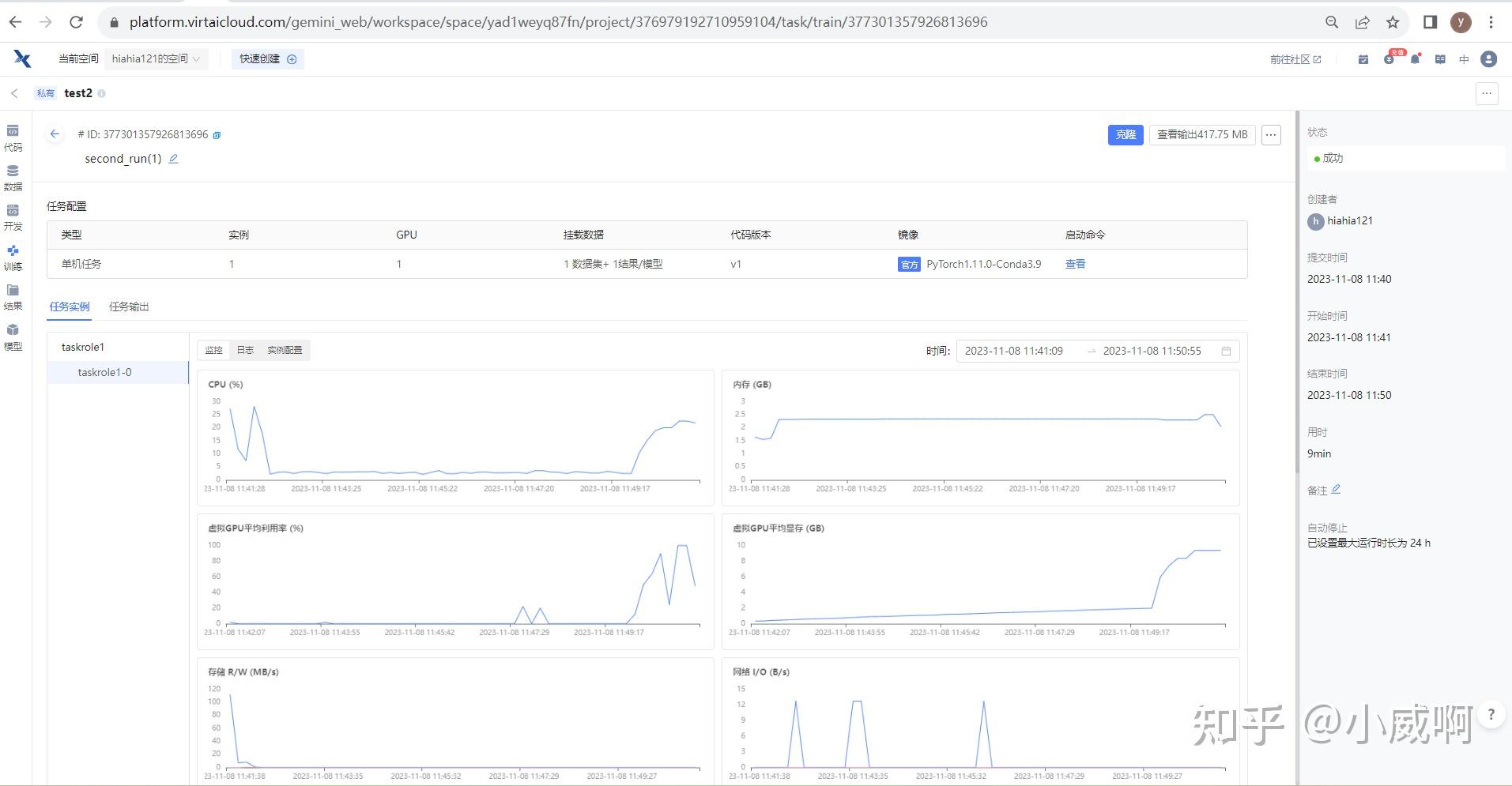
Task: Open the 开发 (develop) sidebar section
Action: pyautogui.click(x=13, y=217)
